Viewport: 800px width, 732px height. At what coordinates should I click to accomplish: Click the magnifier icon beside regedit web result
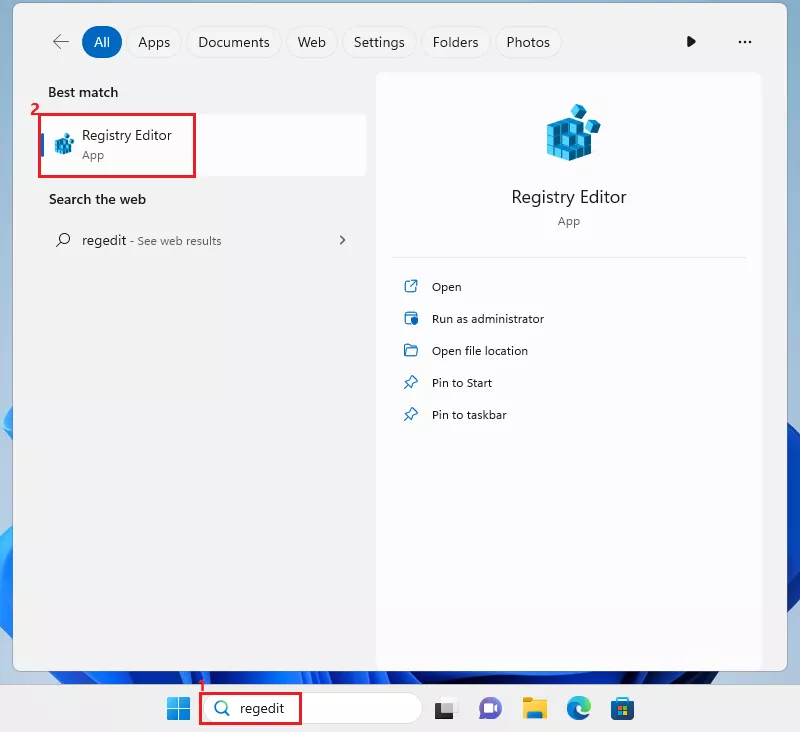[63, 239]
